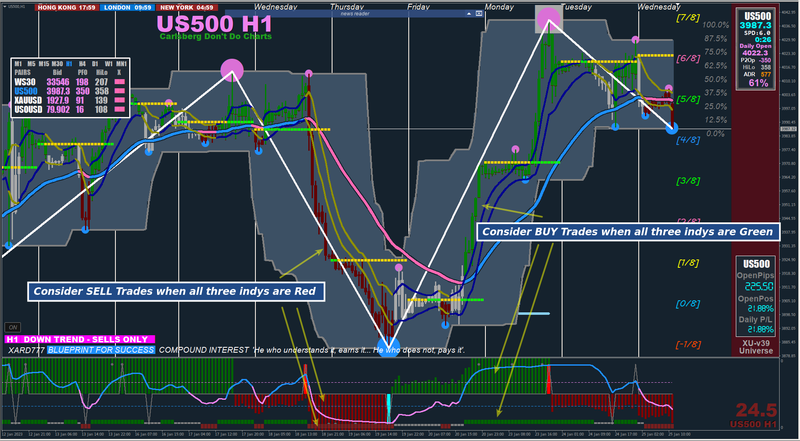The width and height of the screenshot is (800, 441).
Task: Click the BLUEPRINT FOR SUCCESS label
Action: 101,350
